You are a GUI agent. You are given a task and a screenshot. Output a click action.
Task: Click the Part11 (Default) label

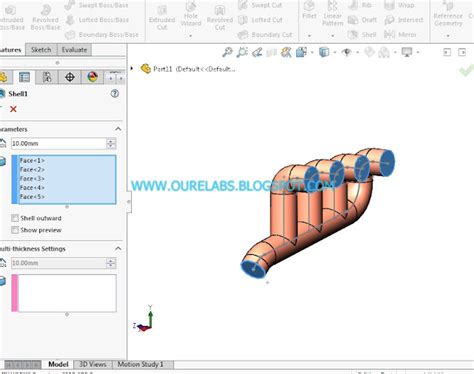[194, 69]
